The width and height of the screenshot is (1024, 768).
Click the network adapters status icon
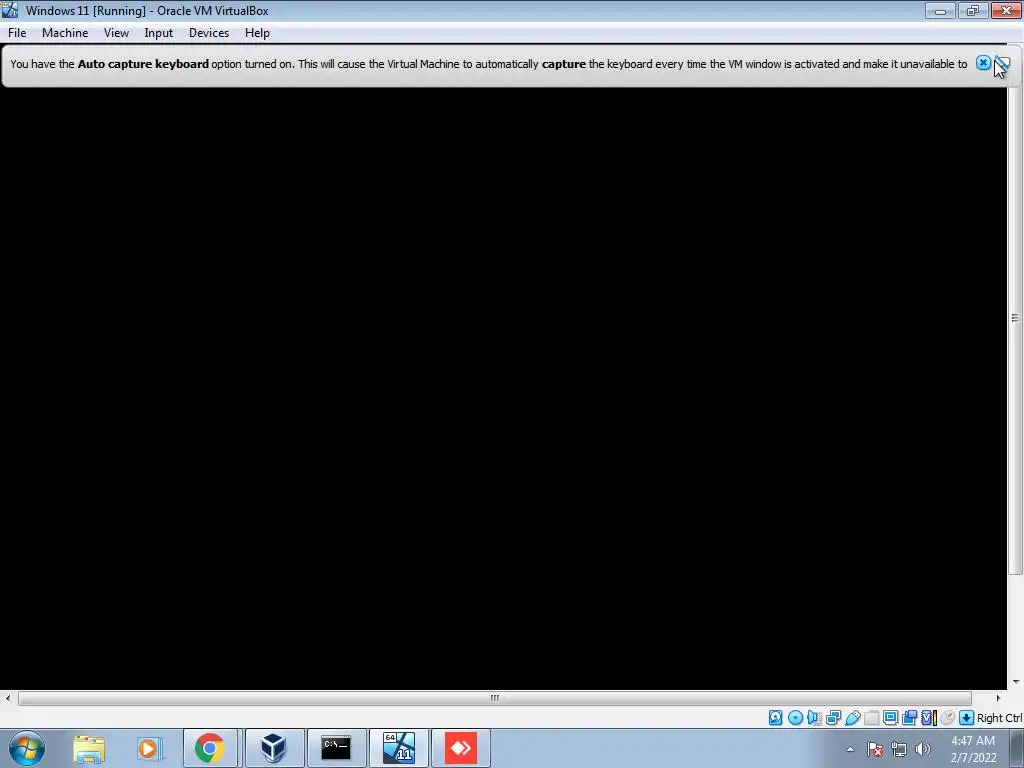[833, 718]
